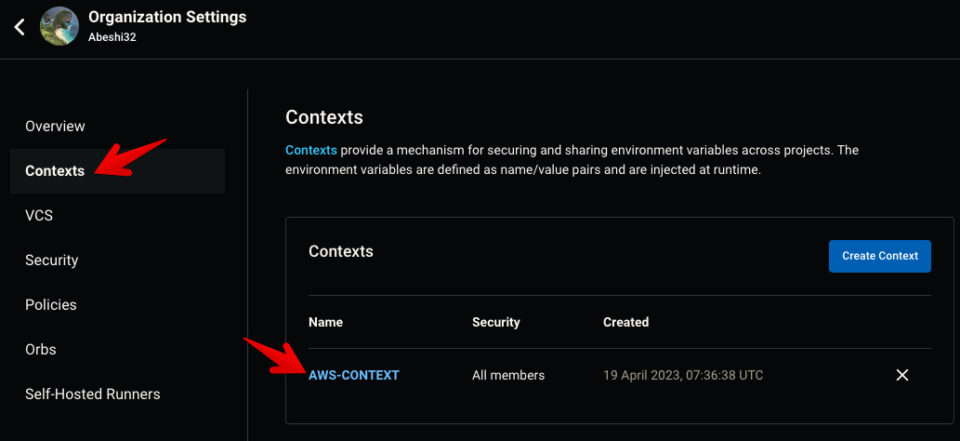Open the Policies section

(51, 305)
